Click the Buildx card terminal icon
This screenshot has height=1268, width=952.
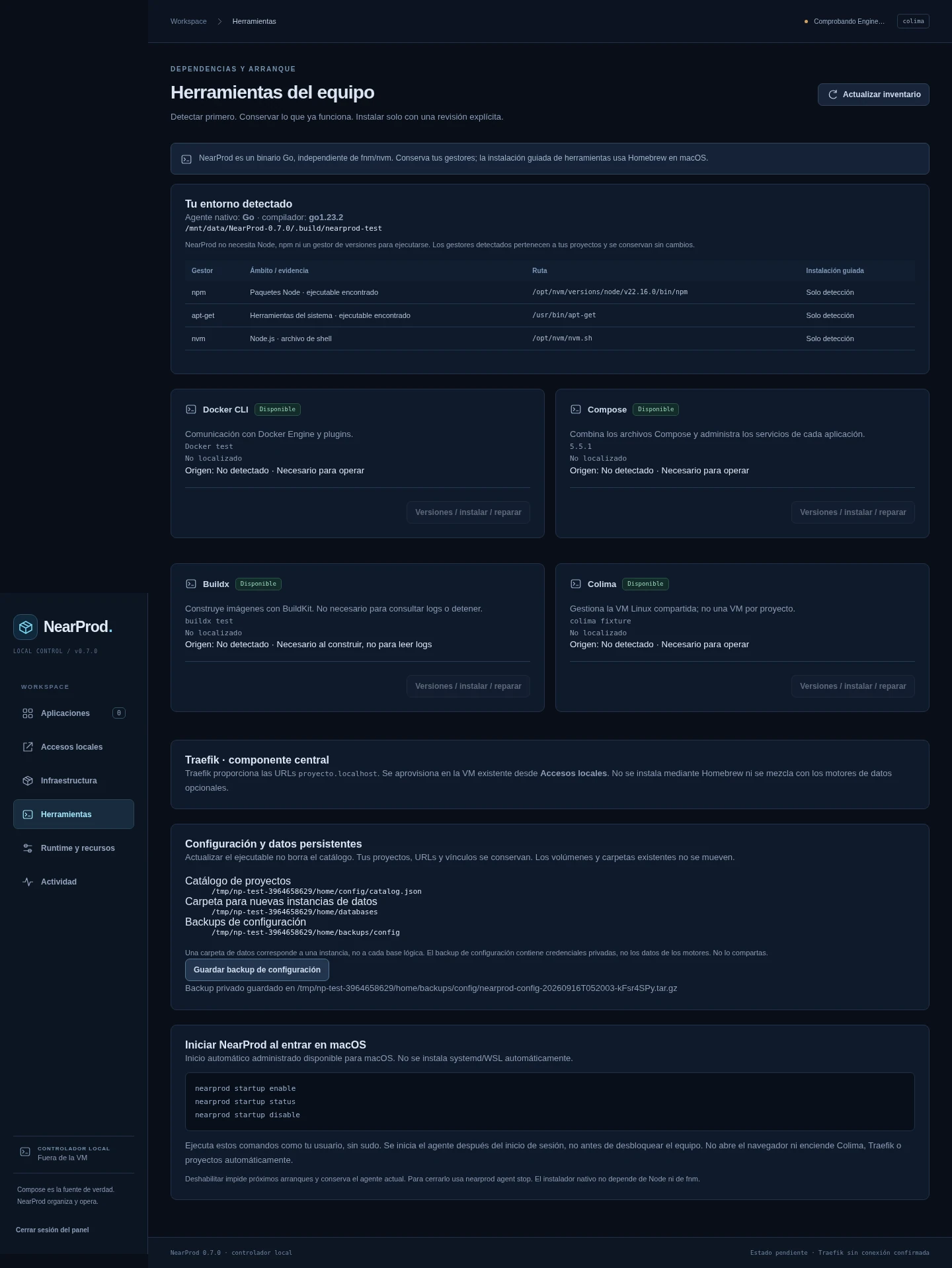(191, 584)
